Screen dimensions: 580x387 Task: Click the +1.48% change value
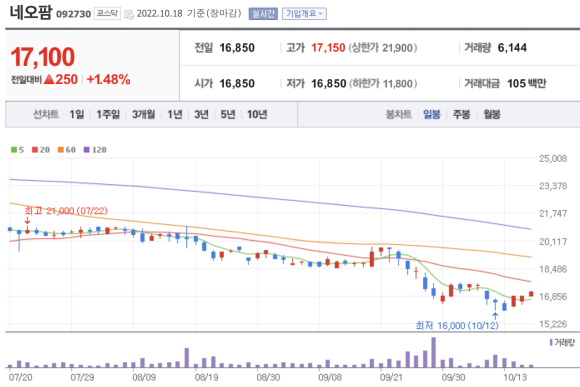(108, 79)
